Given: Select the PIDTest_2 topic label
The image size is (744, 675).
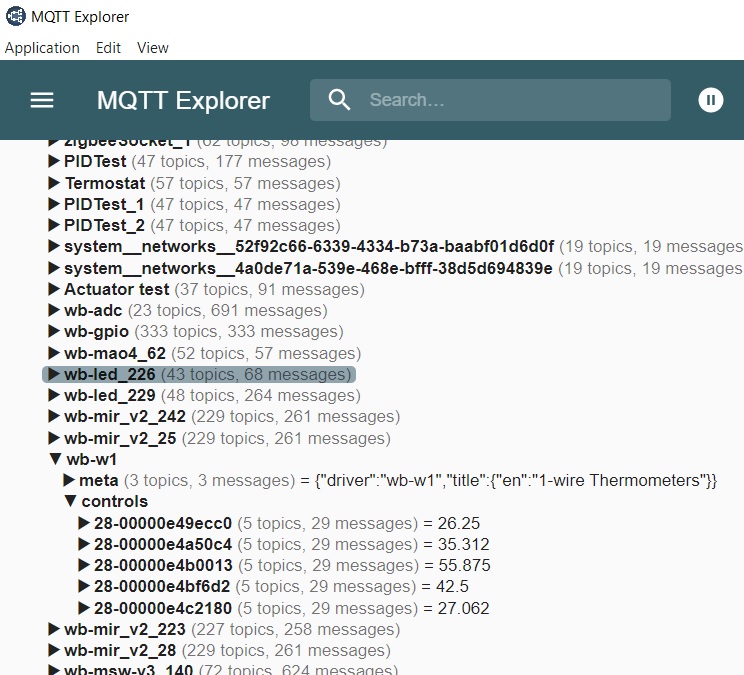Looking at the screenshot, I should pyautogui.click(x=104, y=225).
